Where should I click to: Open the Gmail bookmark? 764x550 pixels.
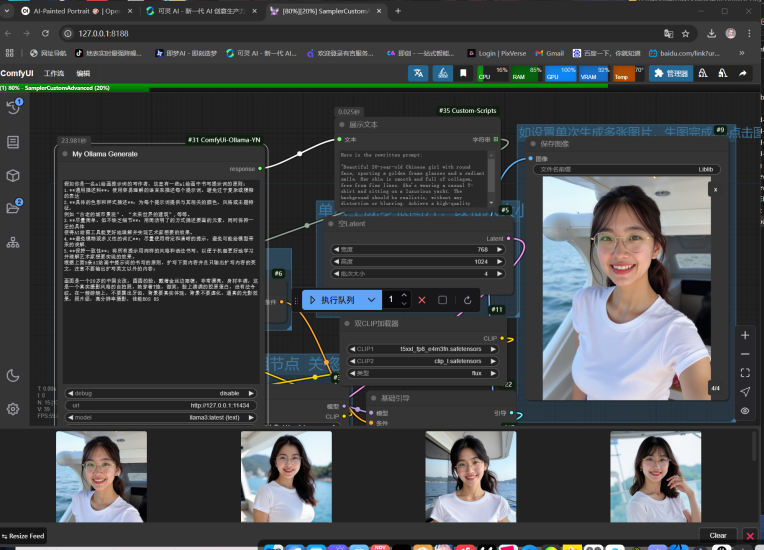point(550,53)
